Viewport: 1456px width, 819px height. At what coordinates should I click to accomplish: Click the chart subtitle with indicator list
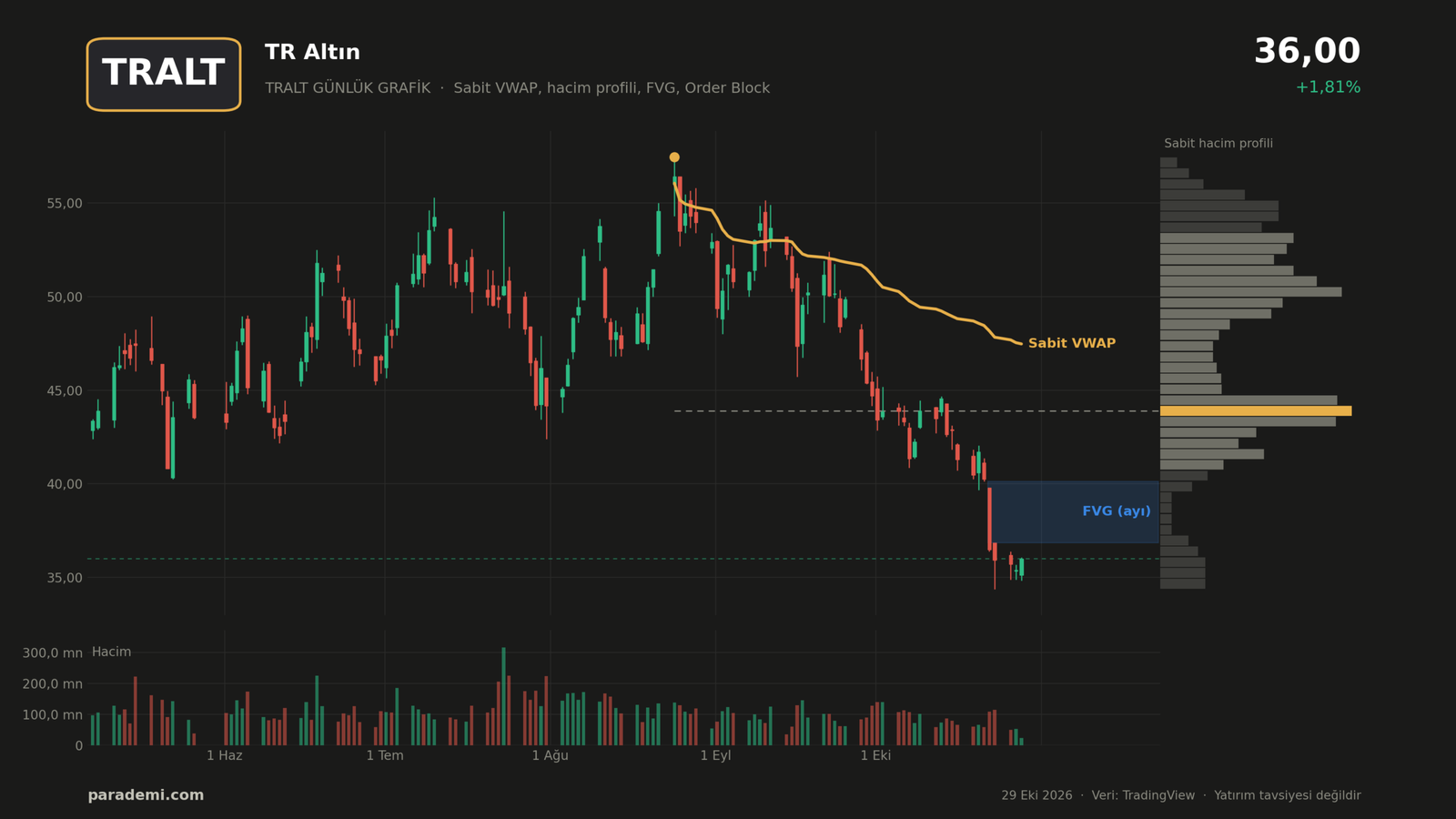pyautogui.click(x=517, y=88)
